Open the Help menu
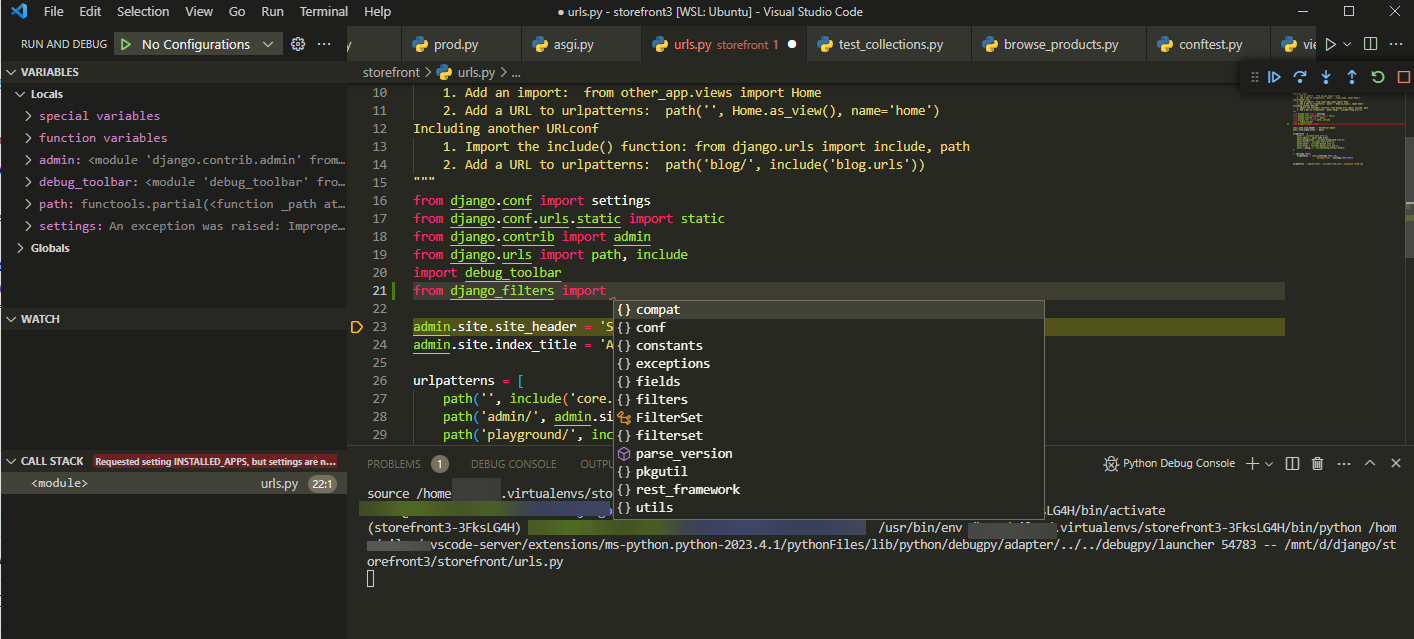 coord(378,12)
